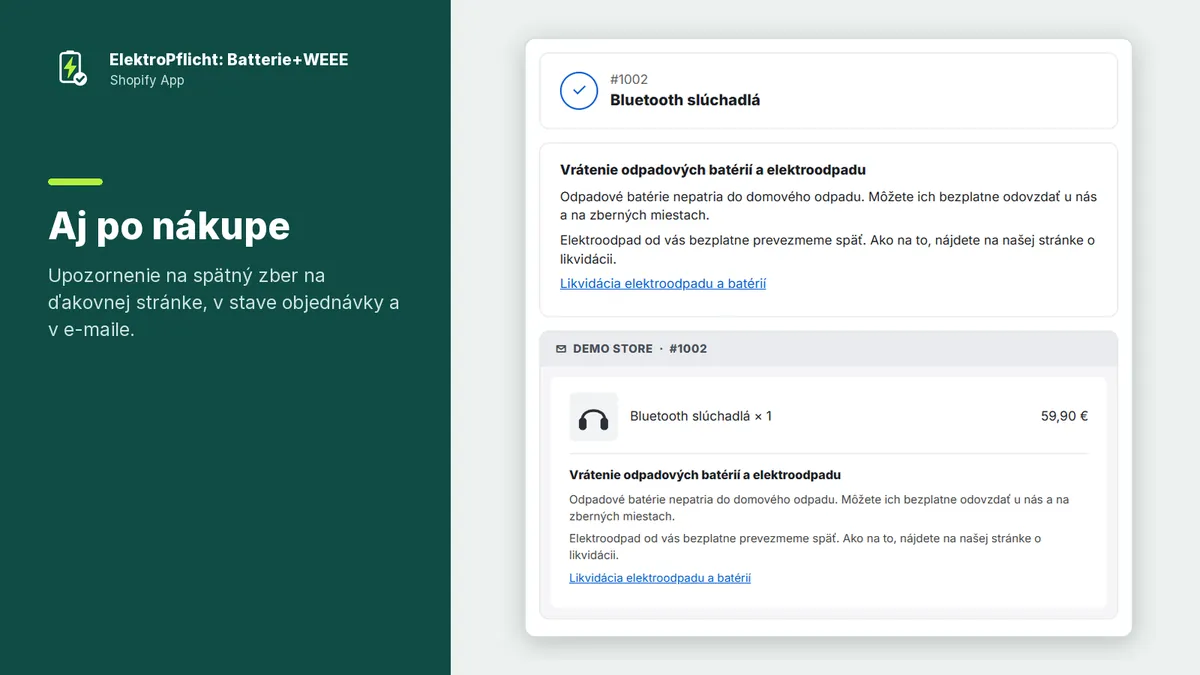Click the 'Aj po nákupe' headline

(x=169, y=227)
